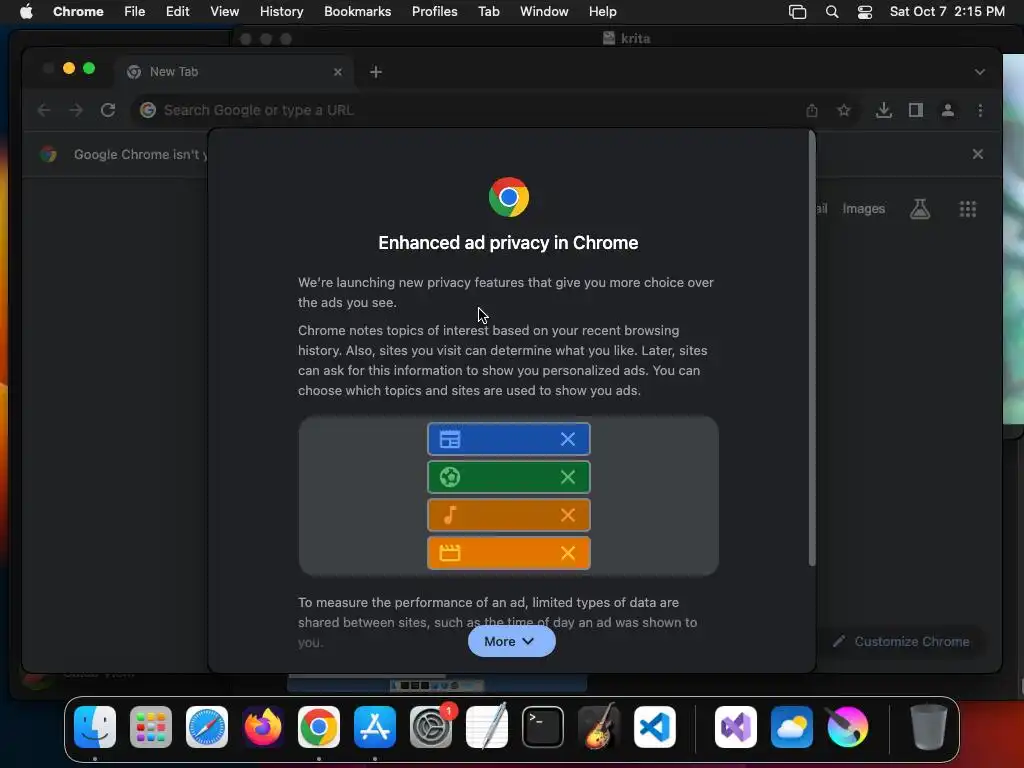Open the Tab menu
The width and height of the screenshot is (1024, 768).
488,12
